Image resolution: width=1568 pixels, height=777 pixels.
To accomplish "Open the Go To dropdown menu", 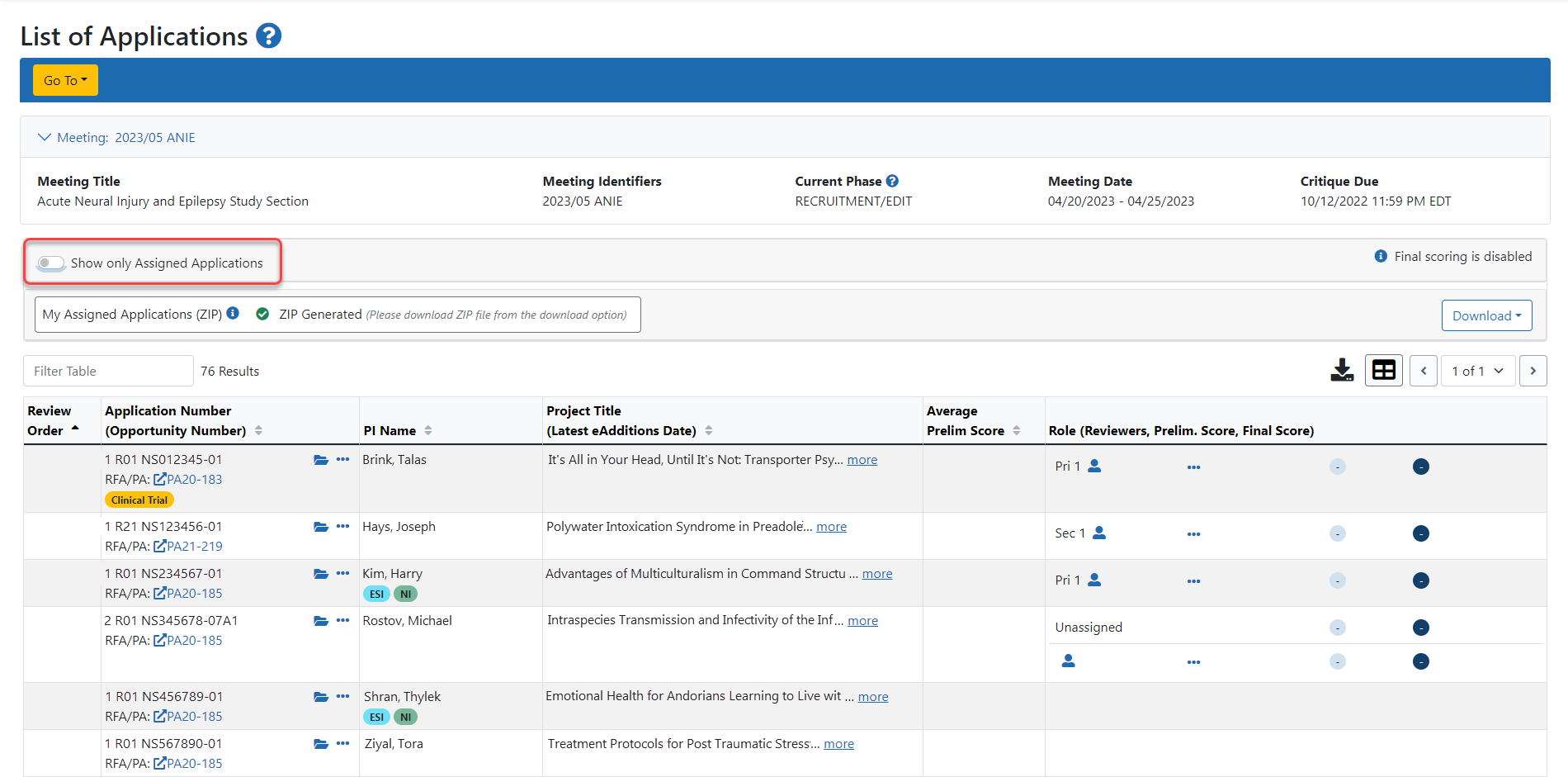I will (x=65, y=80).
